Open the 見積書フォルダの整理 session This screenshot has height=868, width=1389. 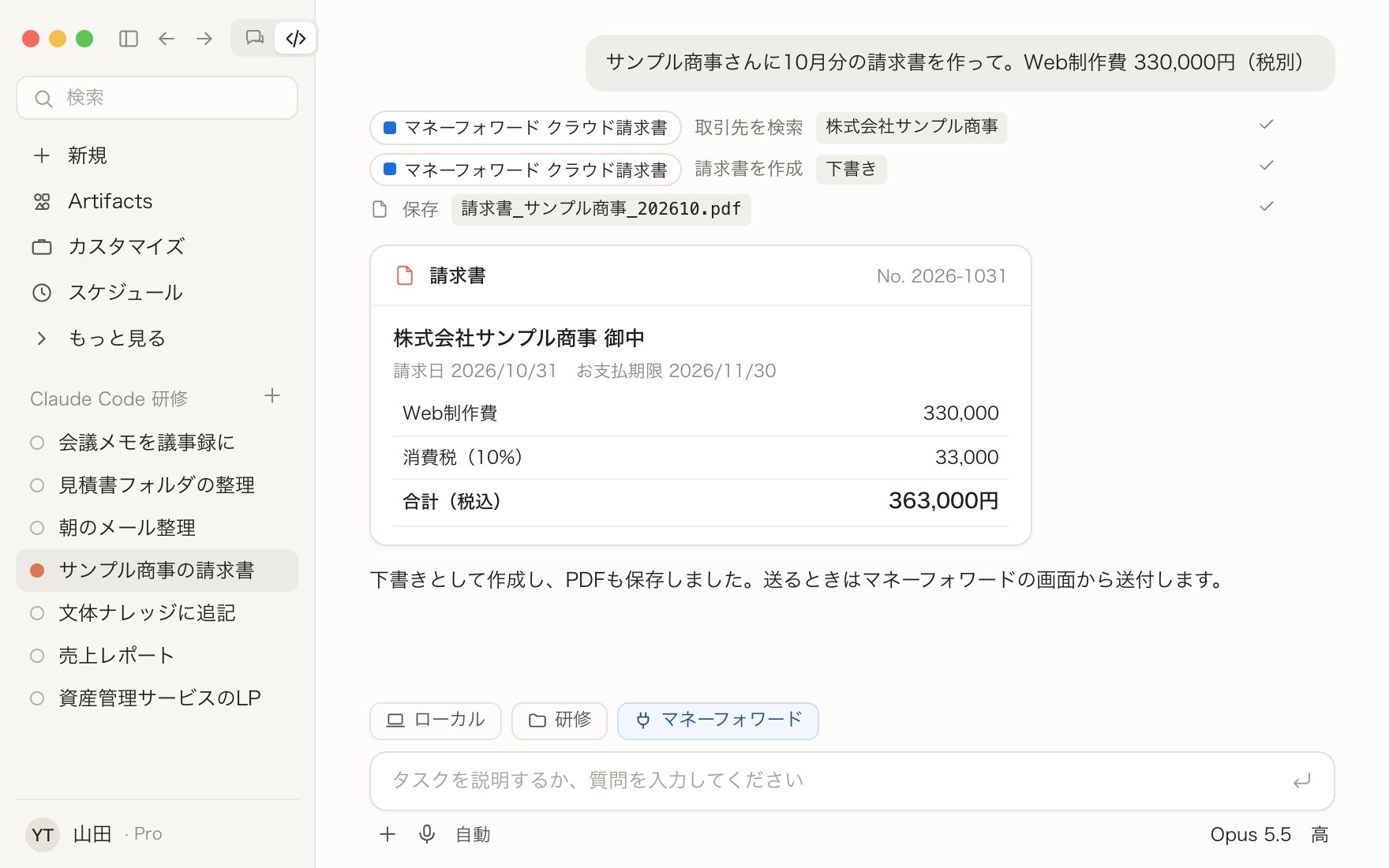coord(157,485)
